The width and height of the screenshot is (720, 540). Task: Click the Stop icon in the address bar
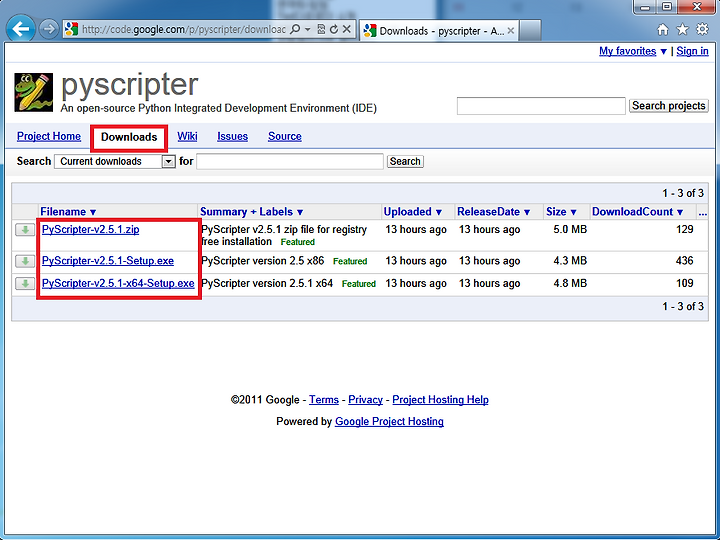point(347,29)
